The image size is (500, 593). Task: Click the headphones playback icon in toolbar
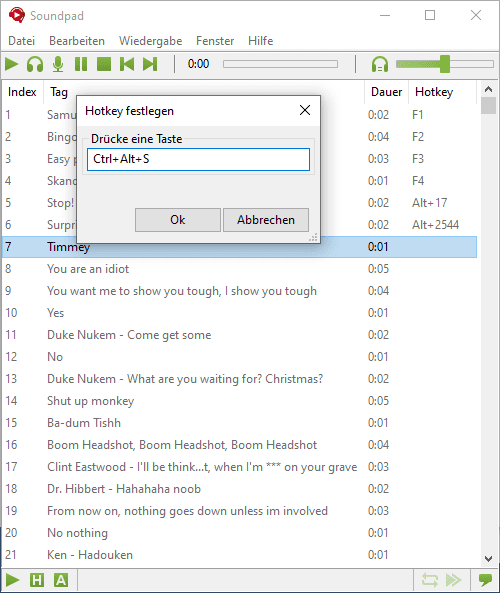[x=35, y=64]
